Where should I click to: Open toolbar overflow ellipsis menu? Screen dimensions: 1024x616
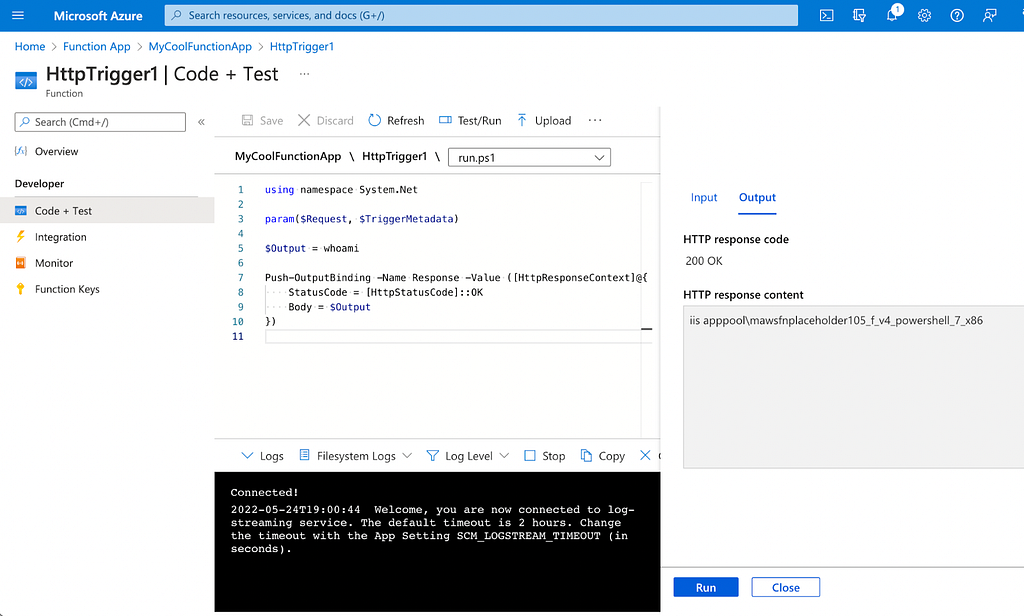tap(595, 120)
